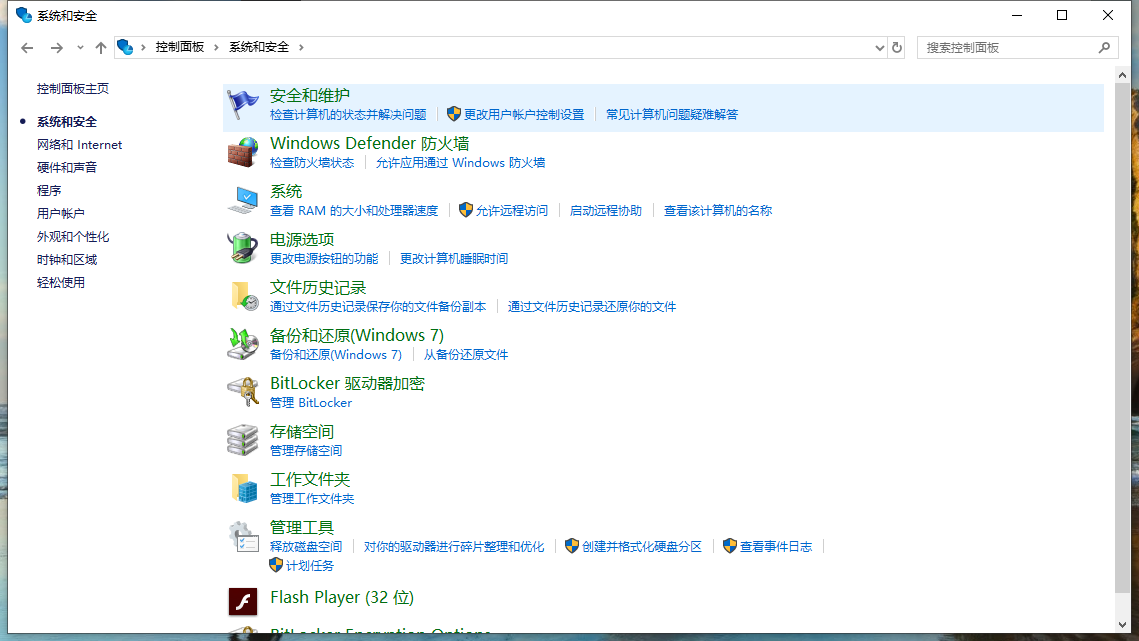
Task: Click the scrollbar up arrow
Action: (x=1122, y=75)
